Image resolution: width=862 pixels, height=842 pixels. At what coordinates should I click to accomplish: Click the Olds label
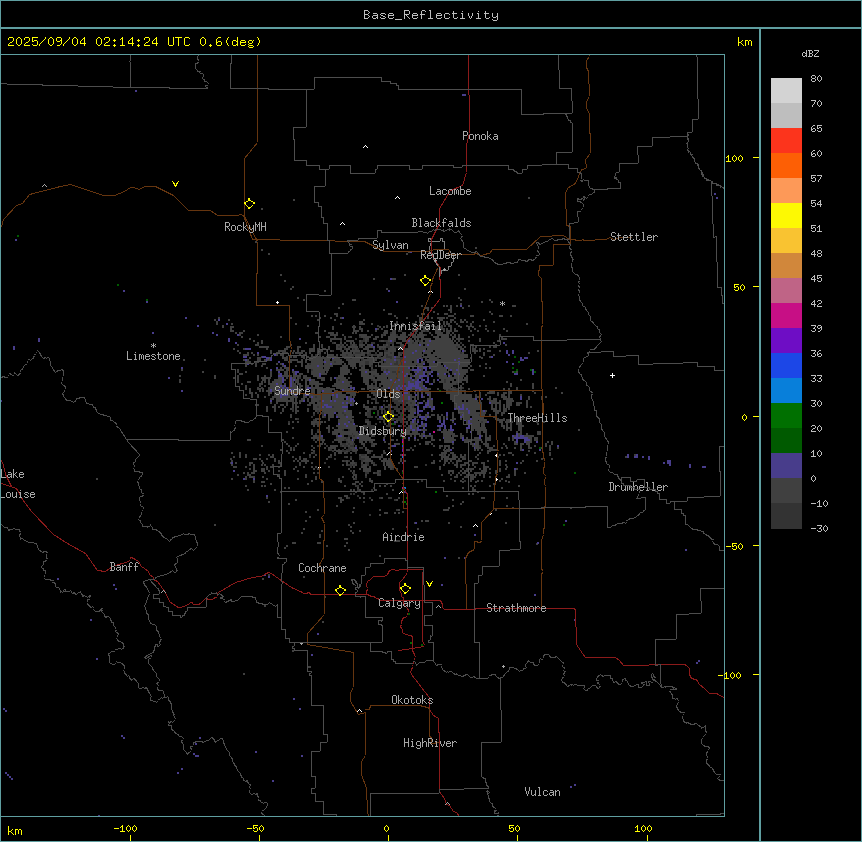(x=388, y=394)
